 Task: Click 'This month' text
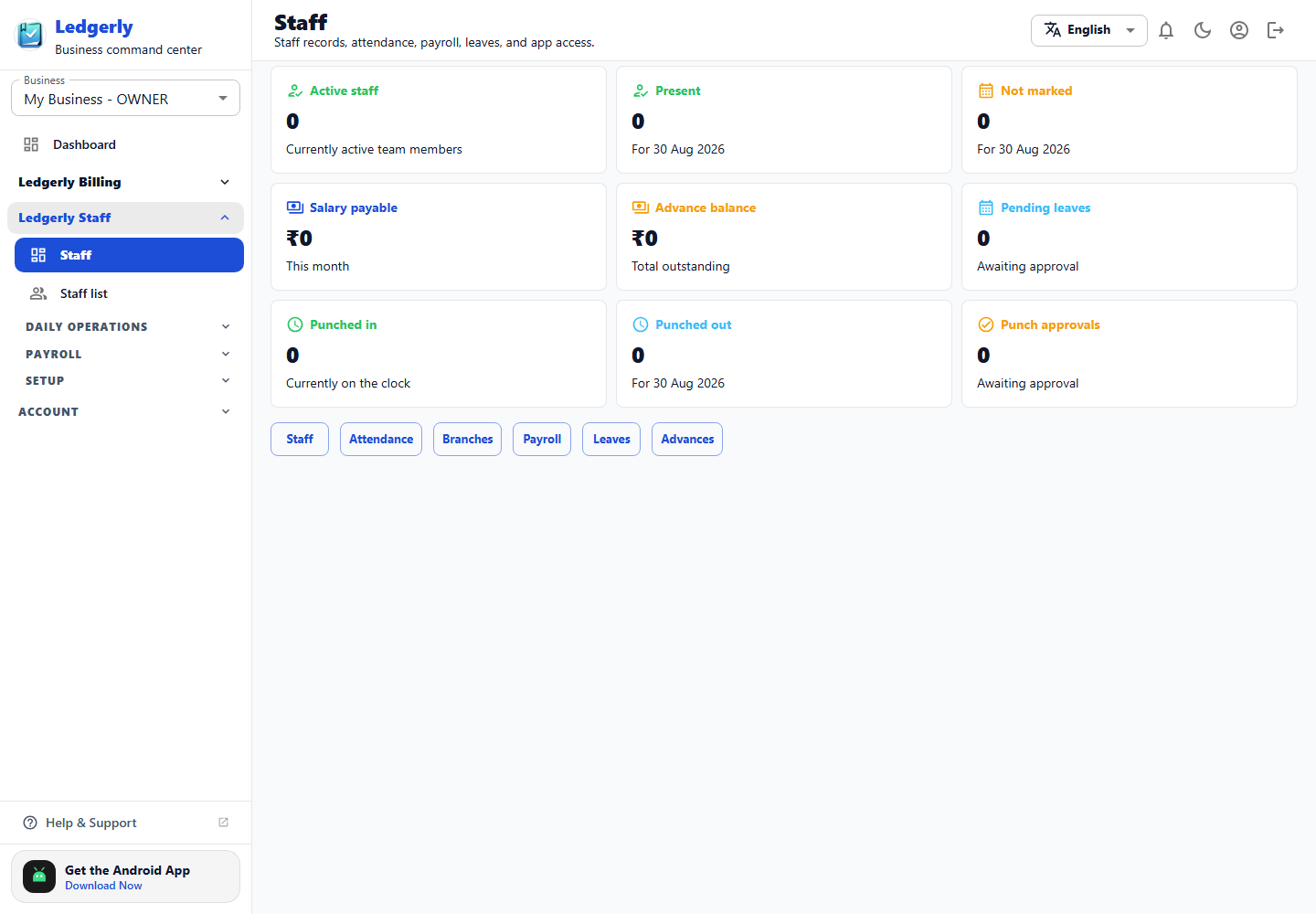[317, 266]
